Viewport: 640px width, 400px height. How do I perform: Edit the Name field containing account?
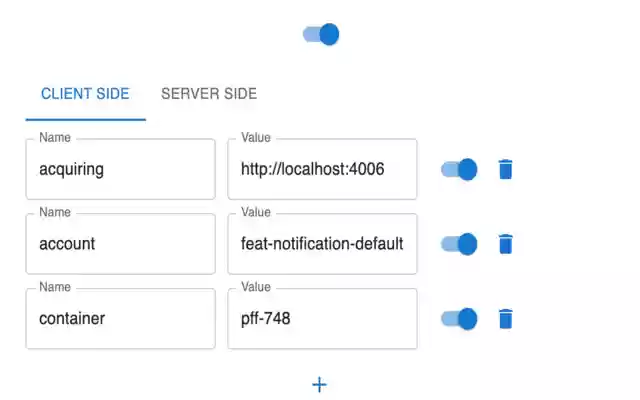coord(120,244)
